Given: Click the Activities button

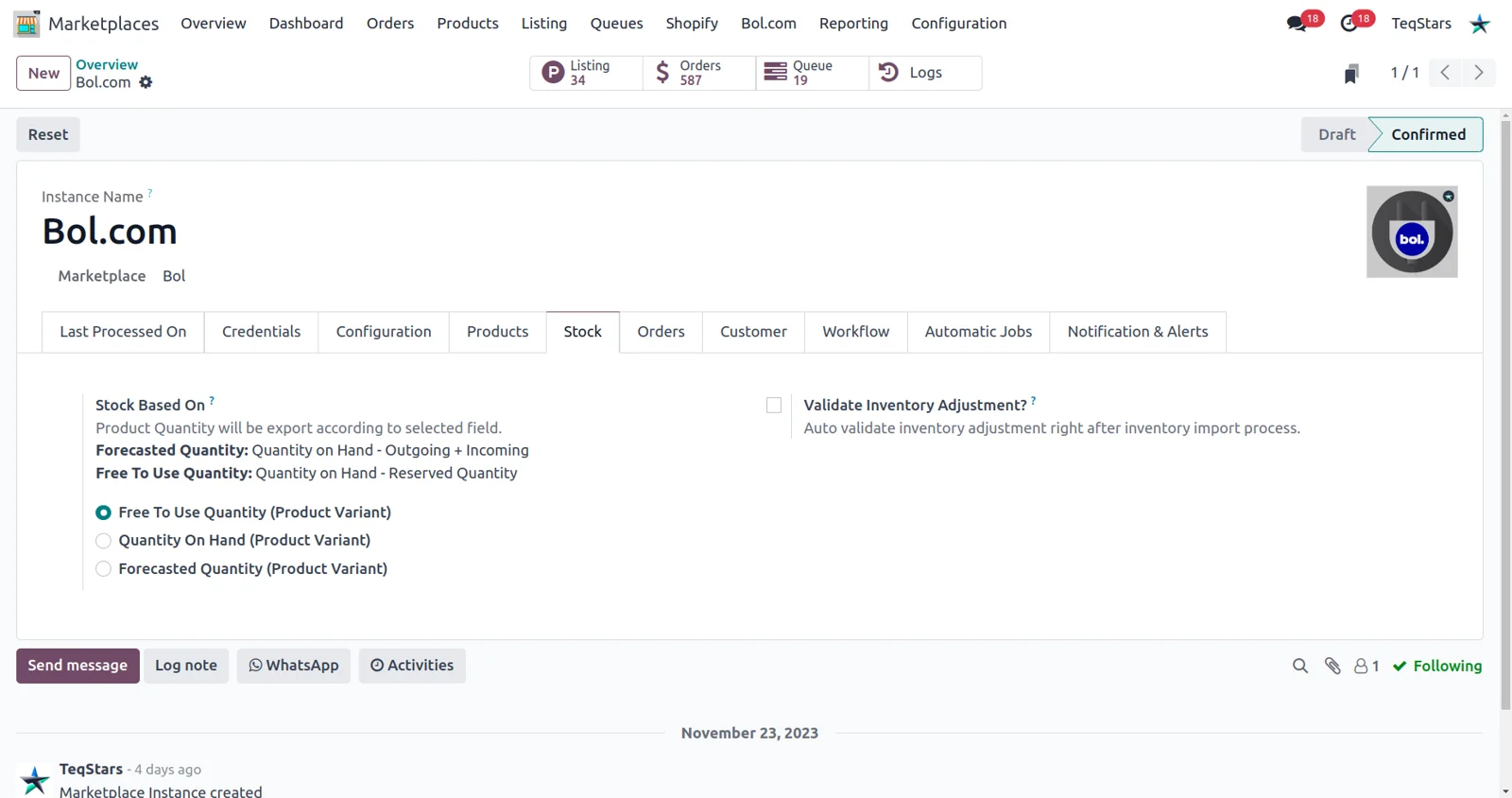Looking at the screenshot, I should [412, 666].
